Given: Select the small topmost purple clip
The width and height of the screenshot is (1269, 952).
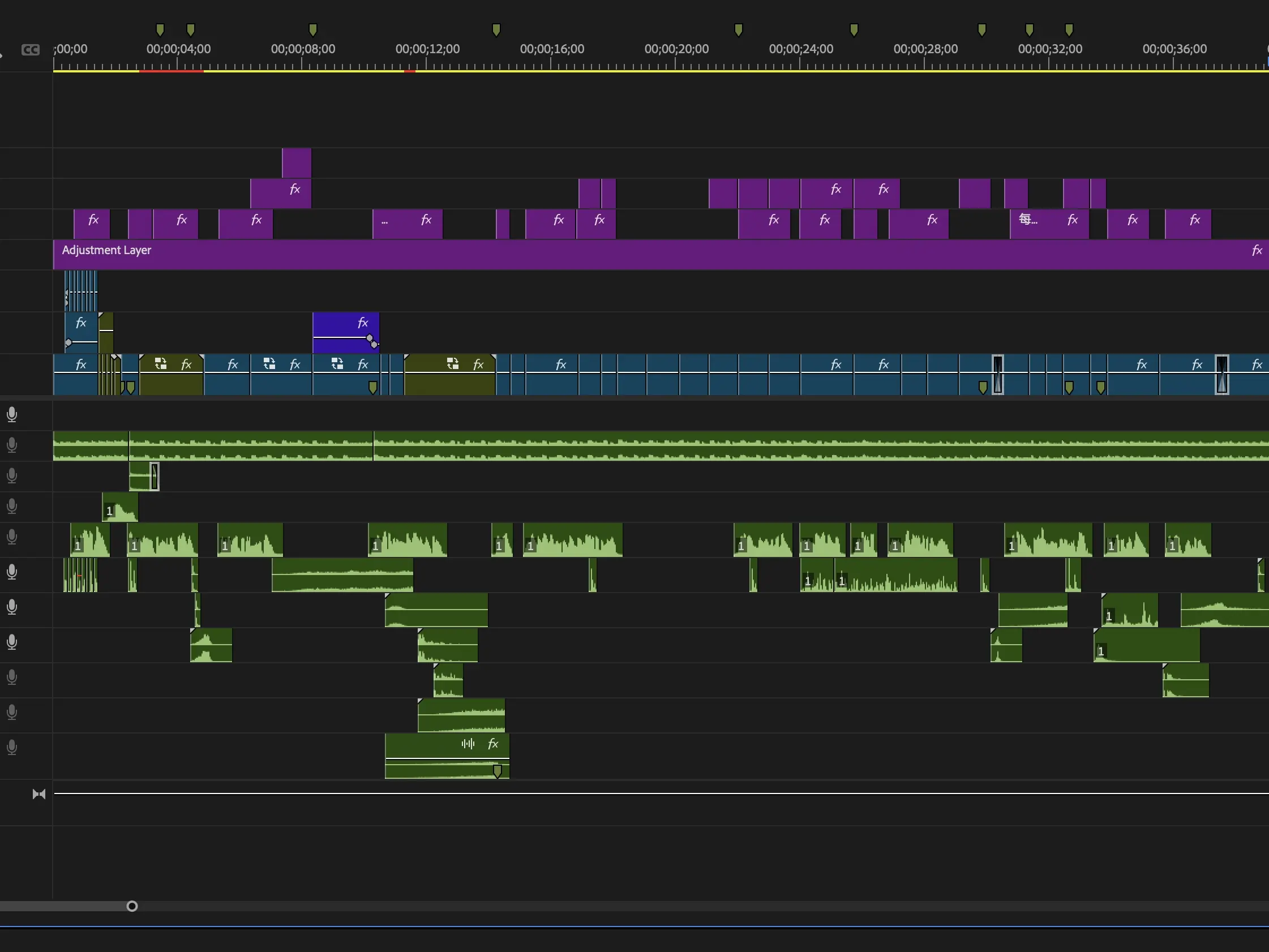Looking at the screenshot, I should click(x=296, y=163).
